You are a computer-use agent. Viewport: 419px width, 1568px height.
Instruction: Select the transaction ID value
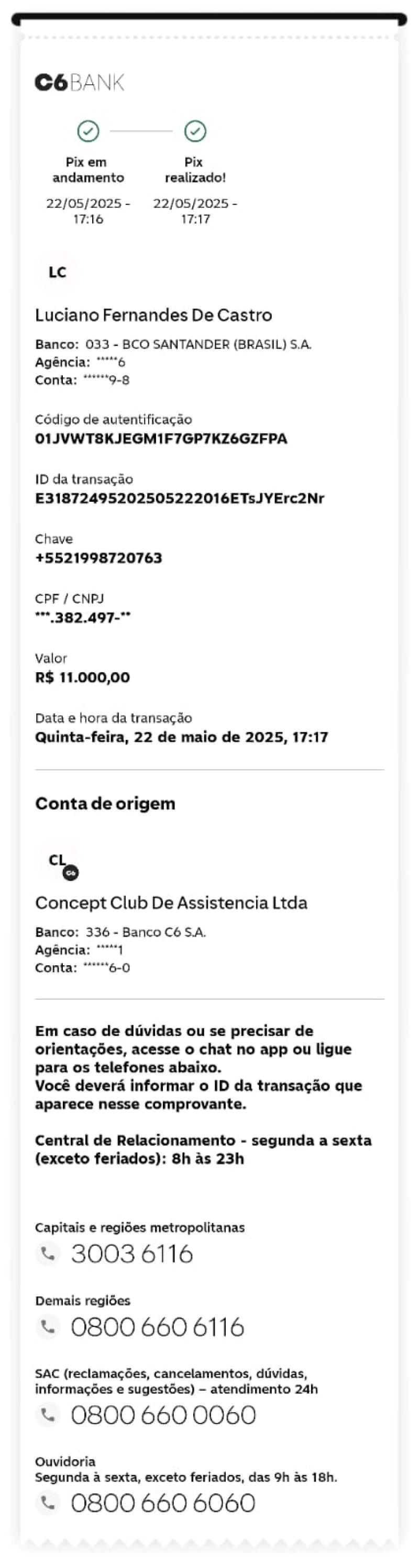coord(180,499)
